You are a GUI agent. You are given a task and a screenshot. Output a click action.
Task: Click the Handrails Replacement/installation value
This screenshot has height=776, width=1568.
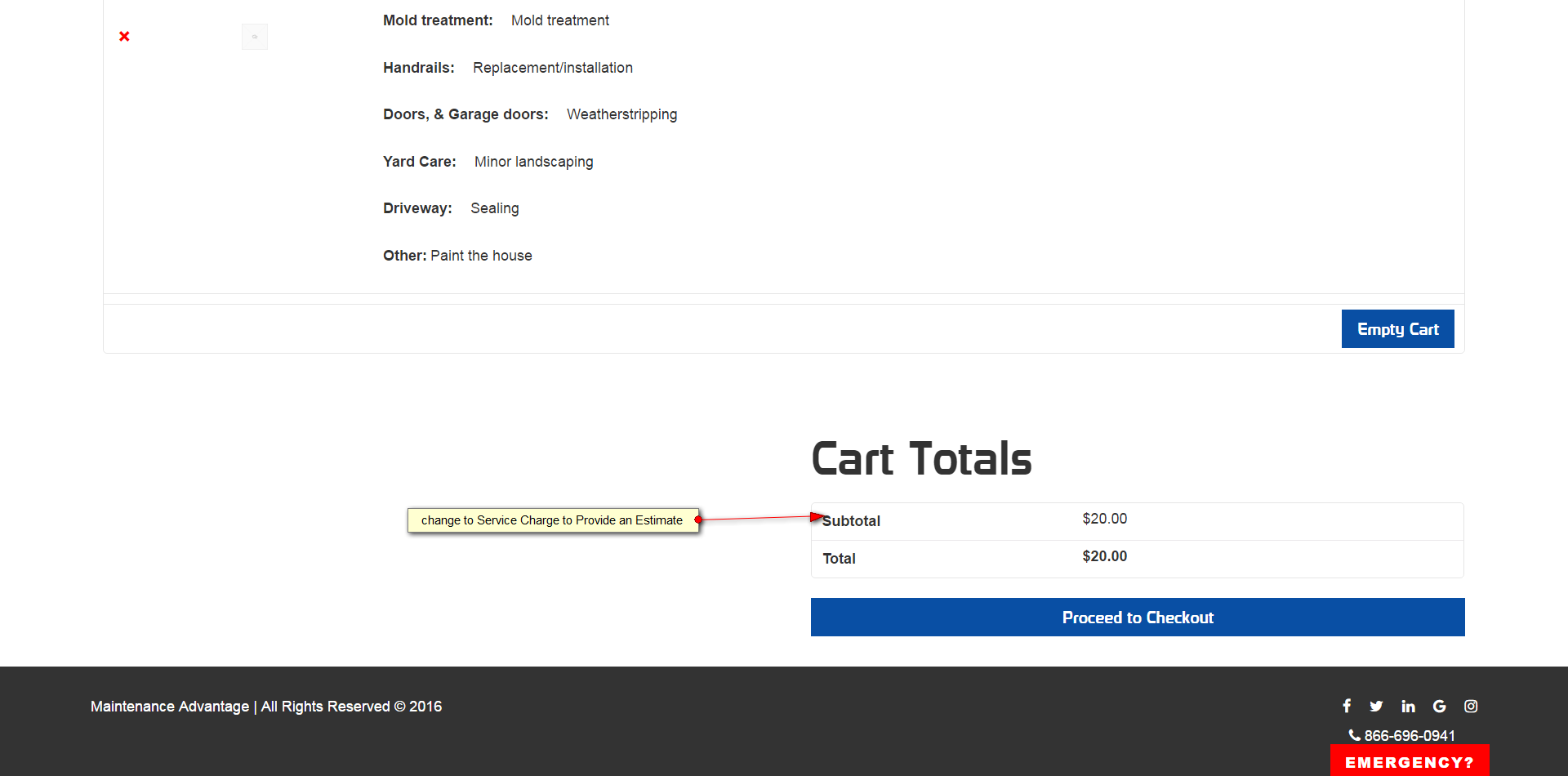click(x=552, y=68)
